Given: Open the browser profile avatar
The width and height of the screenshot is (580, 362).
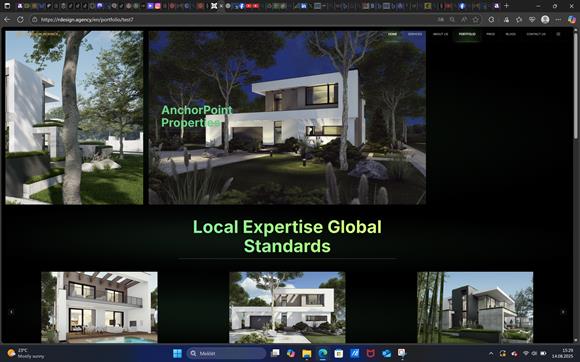Looking at the screenshot, I should [545, 20].
